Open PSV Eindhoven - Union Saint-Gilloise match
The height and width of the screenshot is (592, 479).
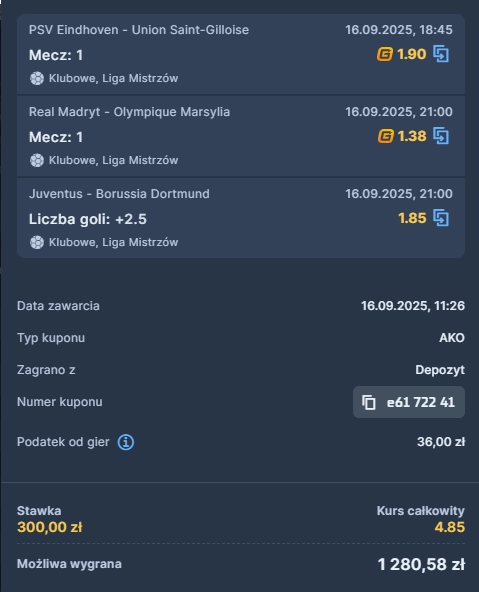[x=139, y=30]
